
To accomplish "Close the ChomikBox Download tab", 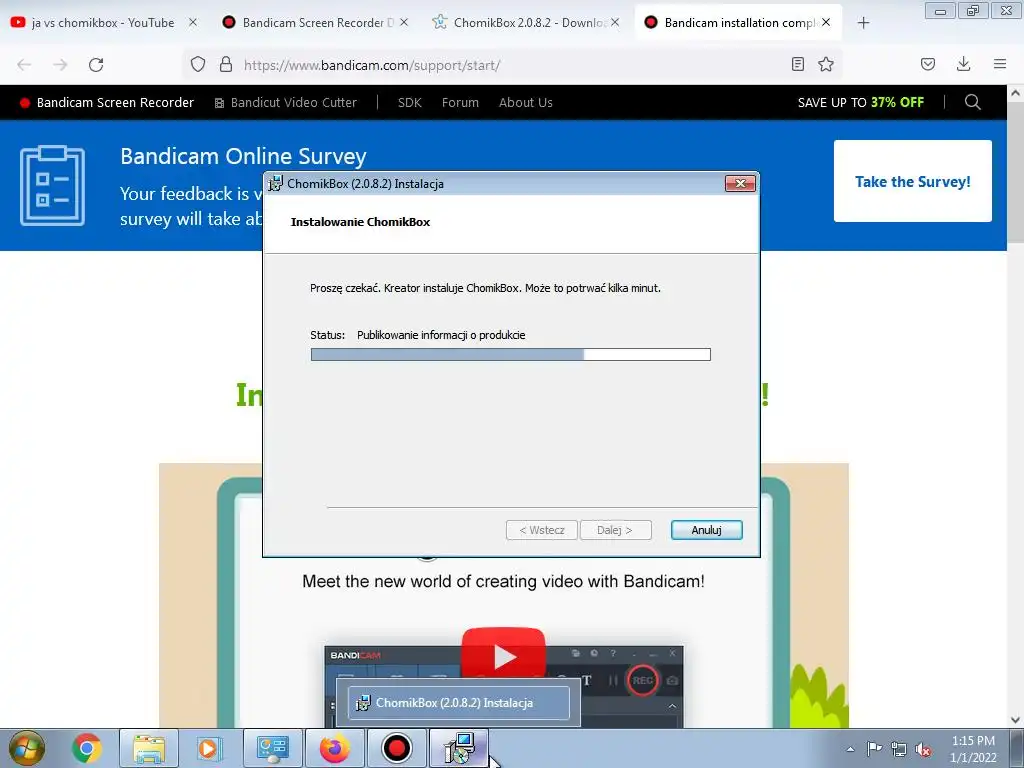I will pyautogui.click(x=615, y=22).
